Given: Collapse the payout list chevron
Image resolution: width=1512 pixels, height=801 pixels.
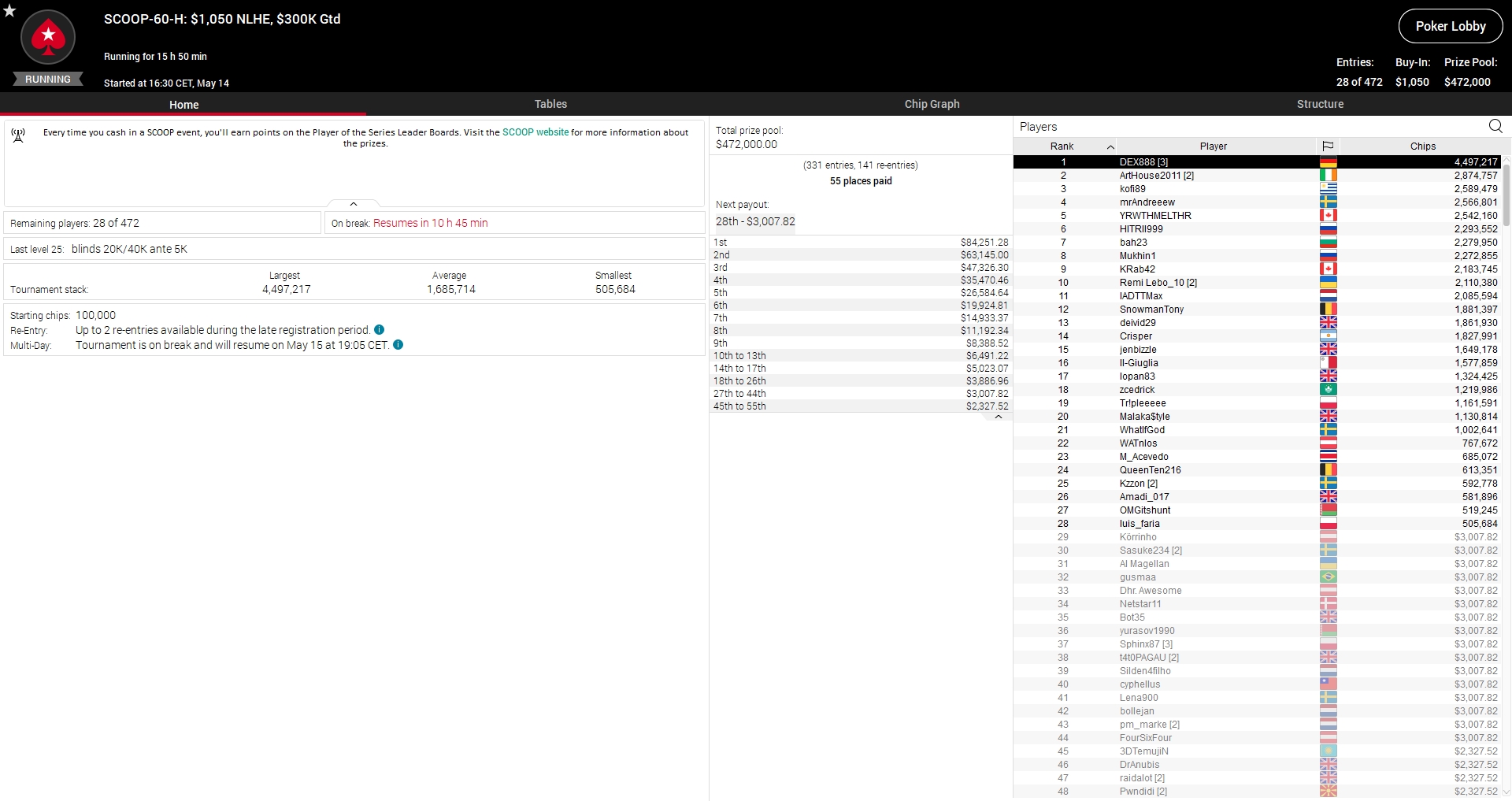Looking at the screenshot, I should [999, 417].
